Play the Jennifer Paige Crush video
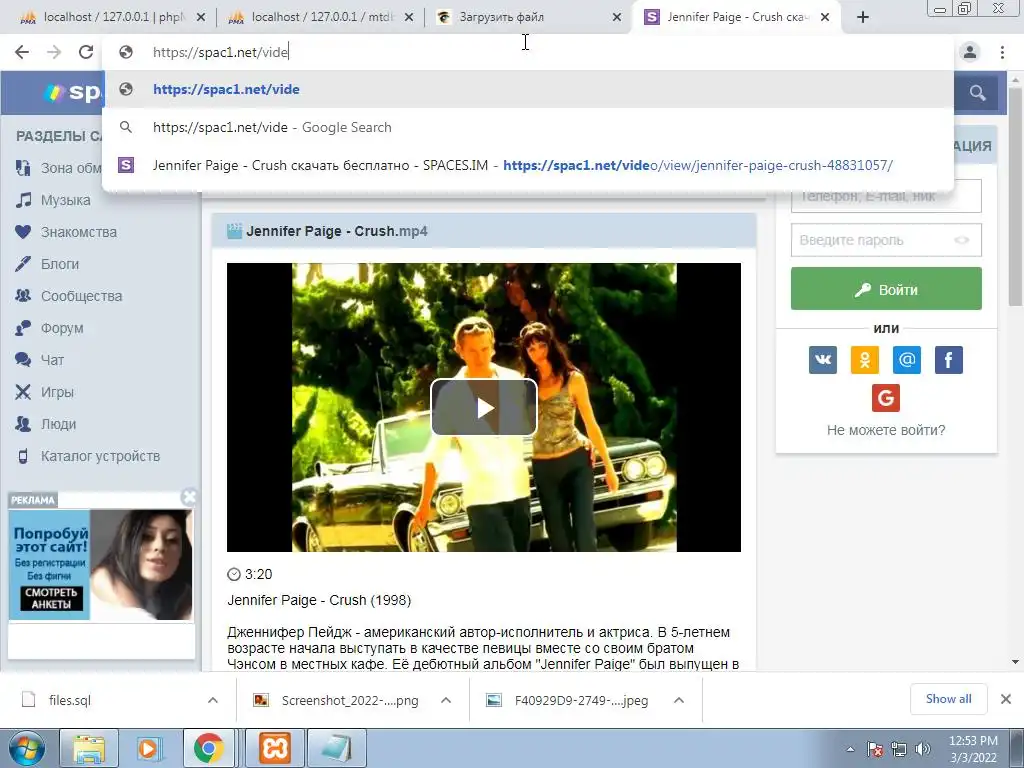The height and width of the screenshot is (768, 1024). pos(484,408)
